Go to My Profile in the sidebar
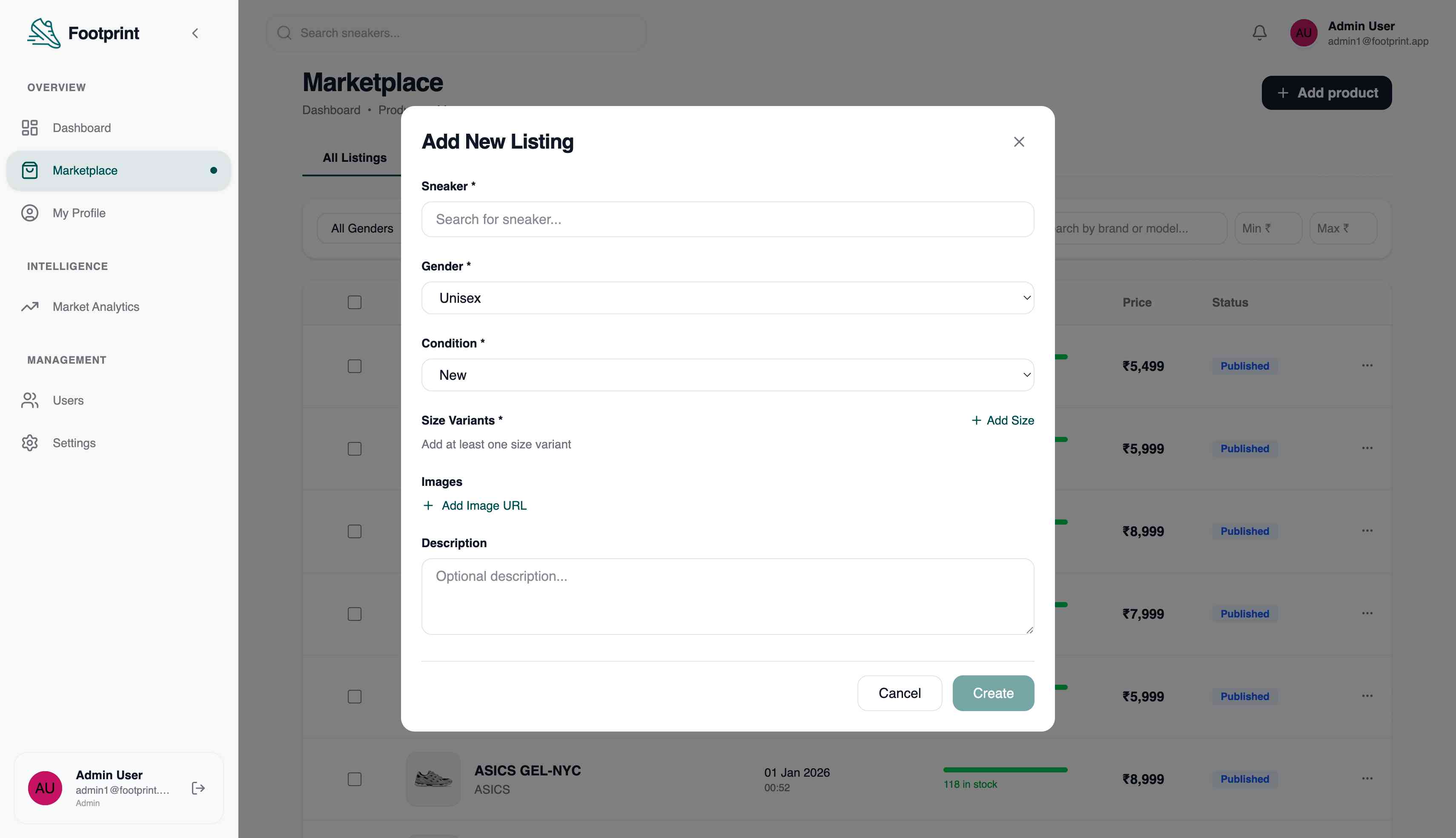1456x838 pixels. point(79,213)
